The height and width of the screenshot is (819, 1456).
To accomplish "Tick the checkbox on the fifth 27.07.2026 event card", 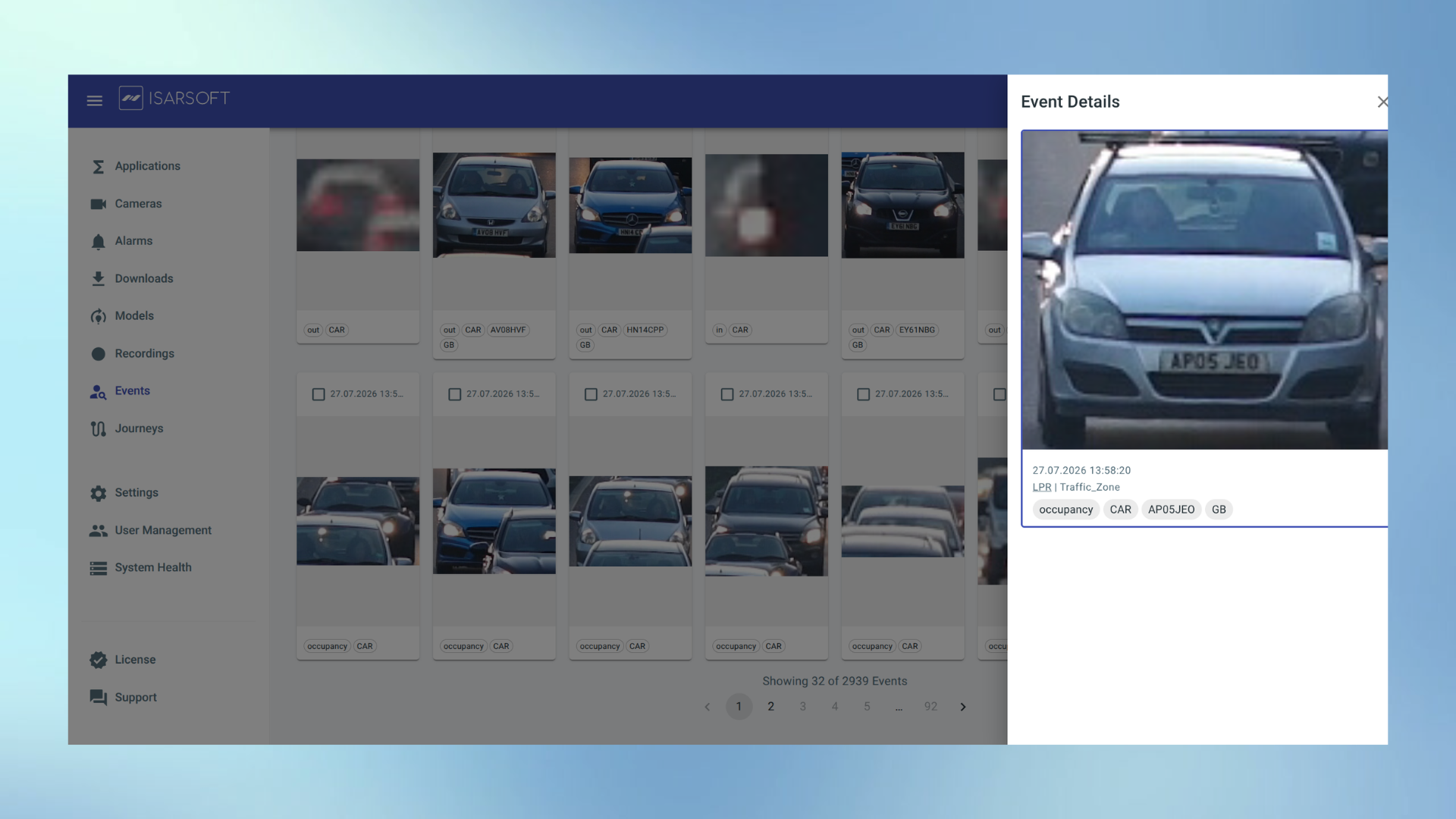I will [x=863, y=394].
